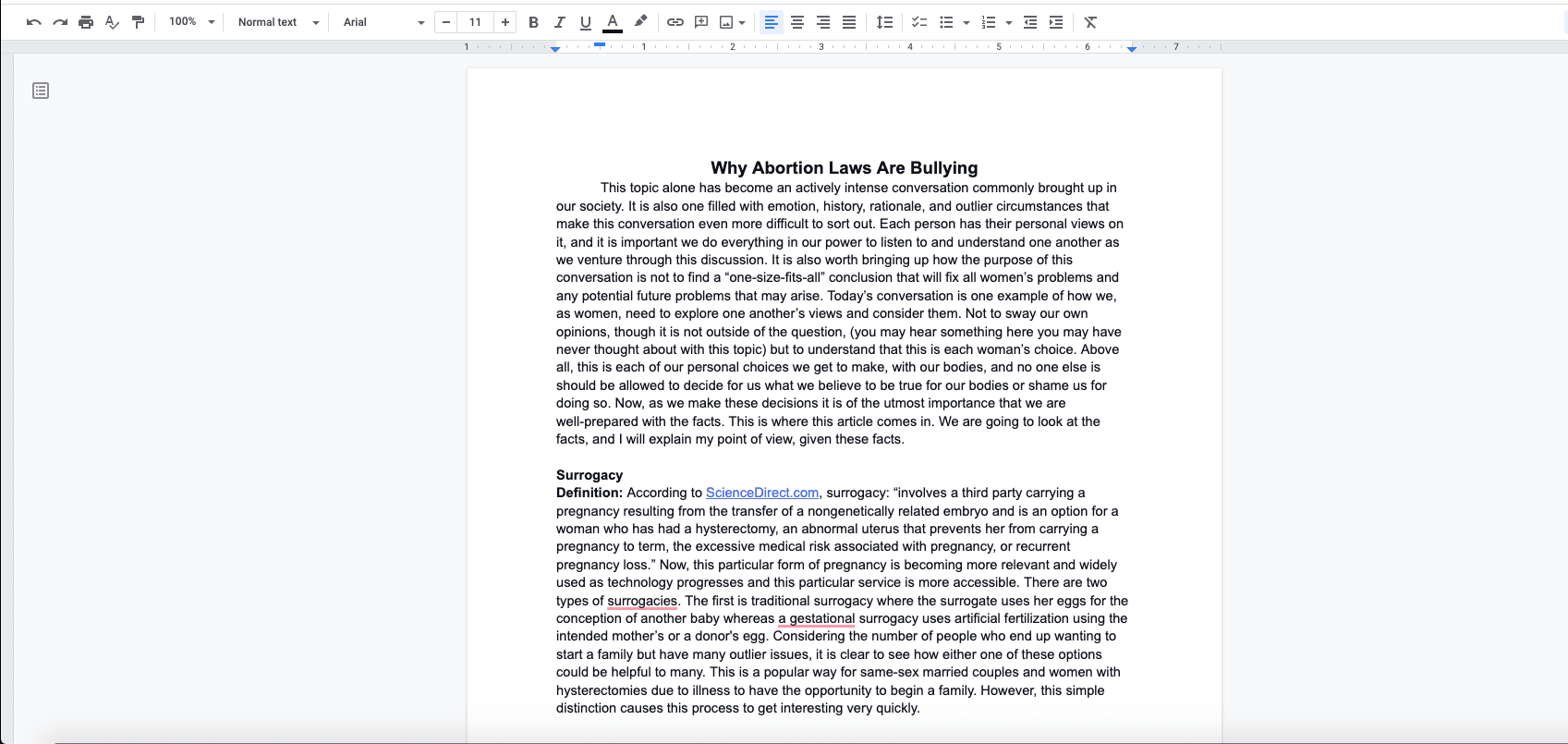Insert a bulleted list
Viewport: 1568px width, 744px height.
pos(946,22)
